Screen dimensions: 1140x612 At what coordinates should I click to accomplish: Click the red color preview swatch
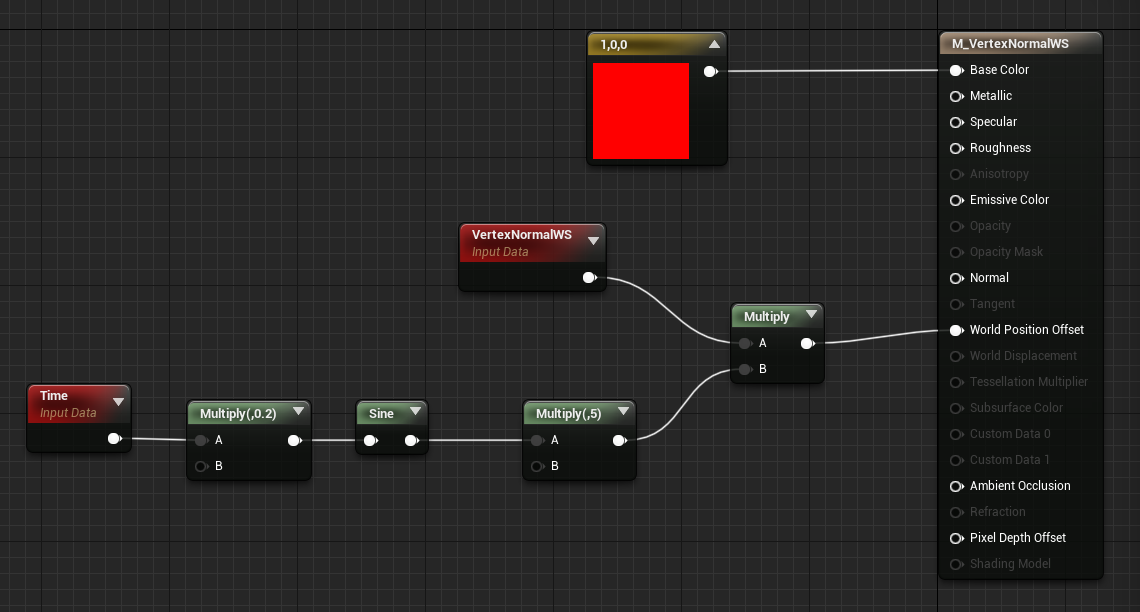pyautogui.click(x=641, y=110)
